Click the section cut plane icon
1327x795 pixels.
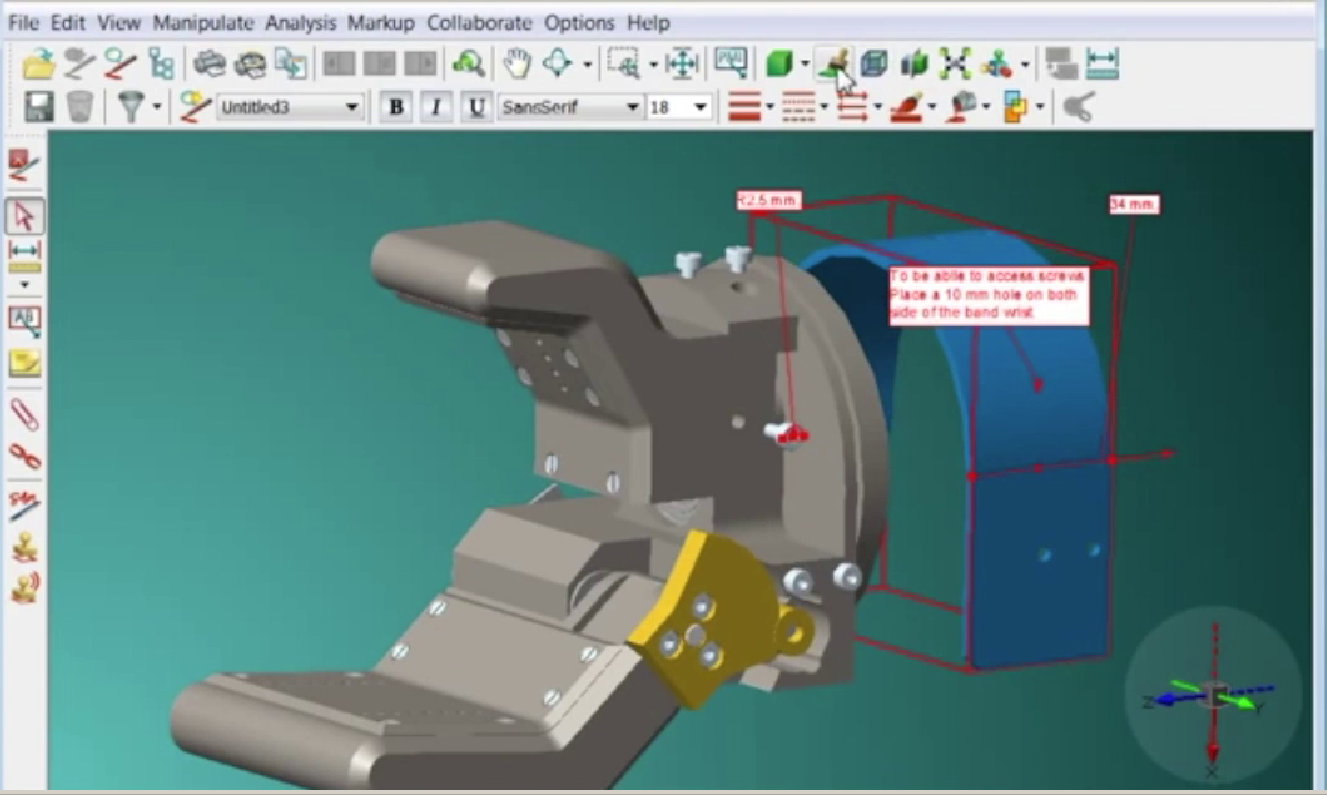pos(914,65)
